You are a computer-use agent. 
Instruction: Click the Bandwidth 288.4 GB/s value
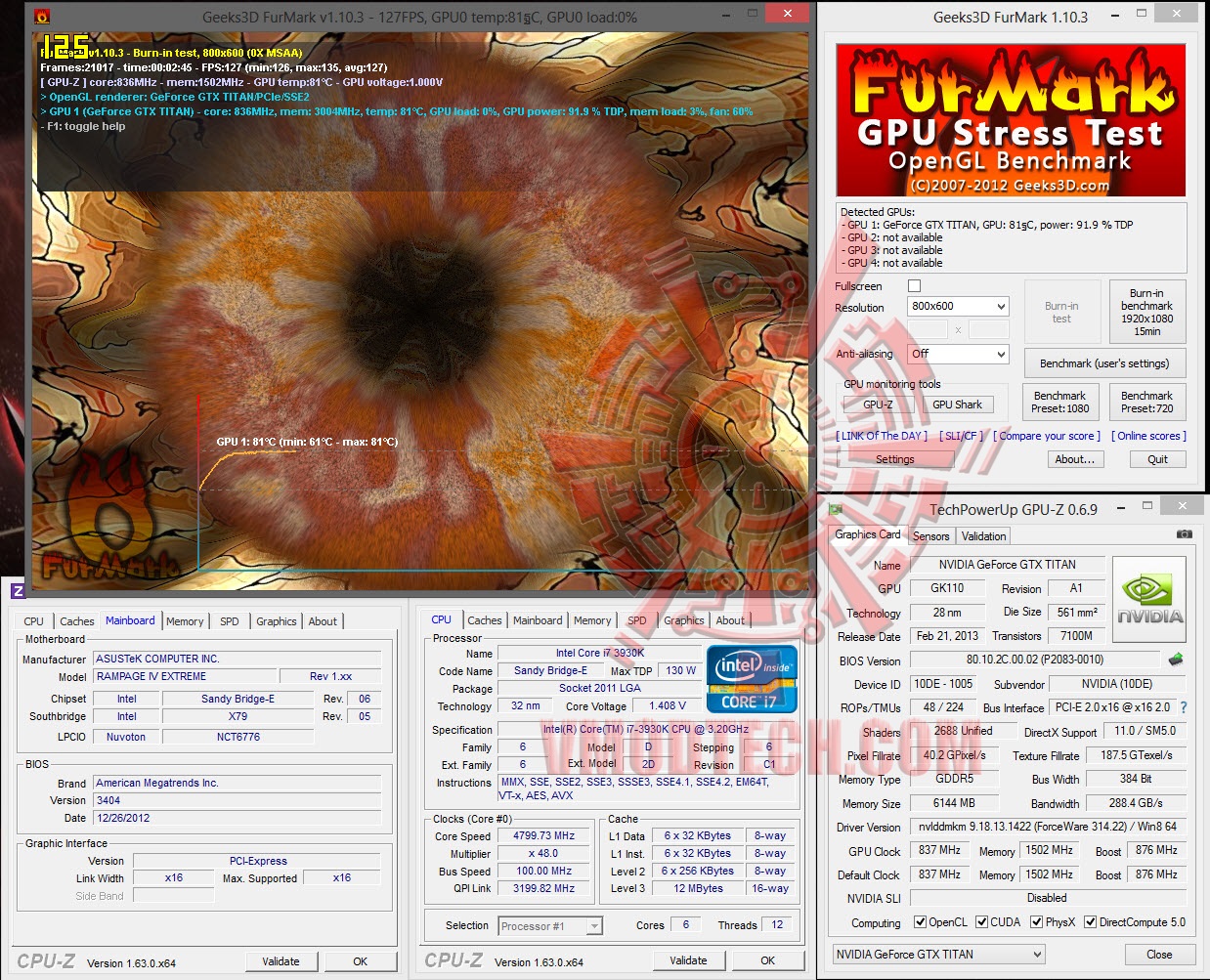[x=1136, y=803]
